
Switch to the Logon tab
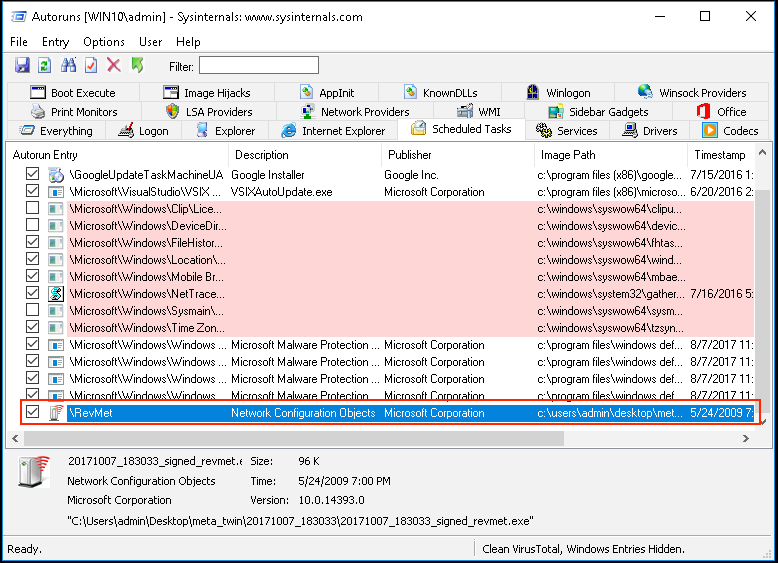point(143,131)
